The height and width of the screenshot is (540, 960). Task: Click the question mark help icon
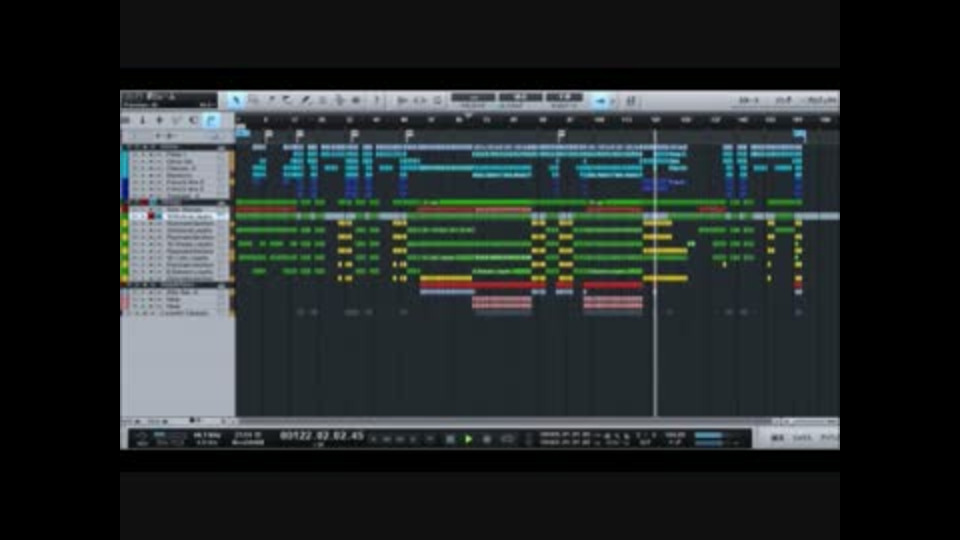pyautogui.click(x=377, y=101)
